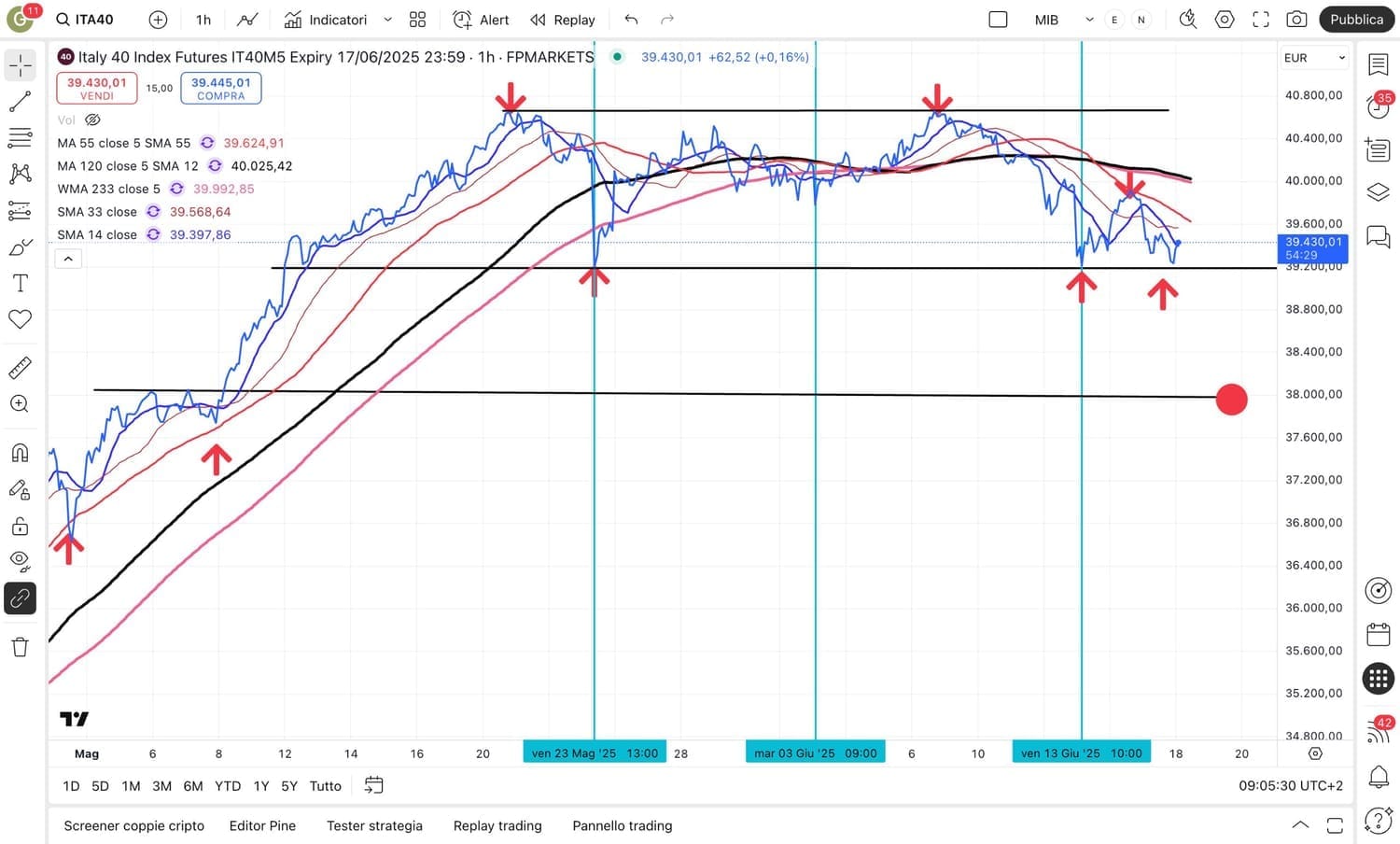The image size is (1400, 844).
Task: Start bar Replay mode
Action: [x=562, y=20]
